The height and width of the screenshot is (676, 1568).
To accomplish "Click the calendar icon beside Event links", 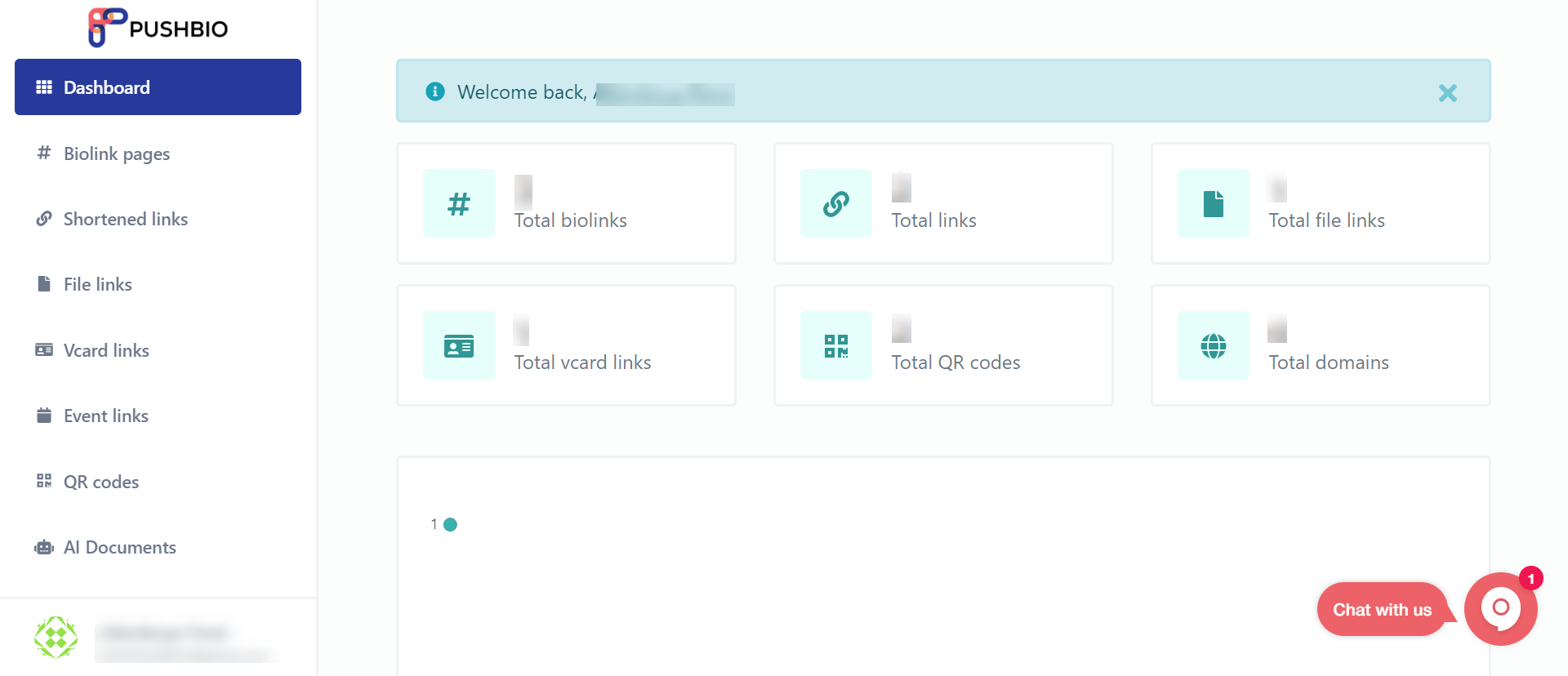I will pyautogui.click(x=44, y=415).
